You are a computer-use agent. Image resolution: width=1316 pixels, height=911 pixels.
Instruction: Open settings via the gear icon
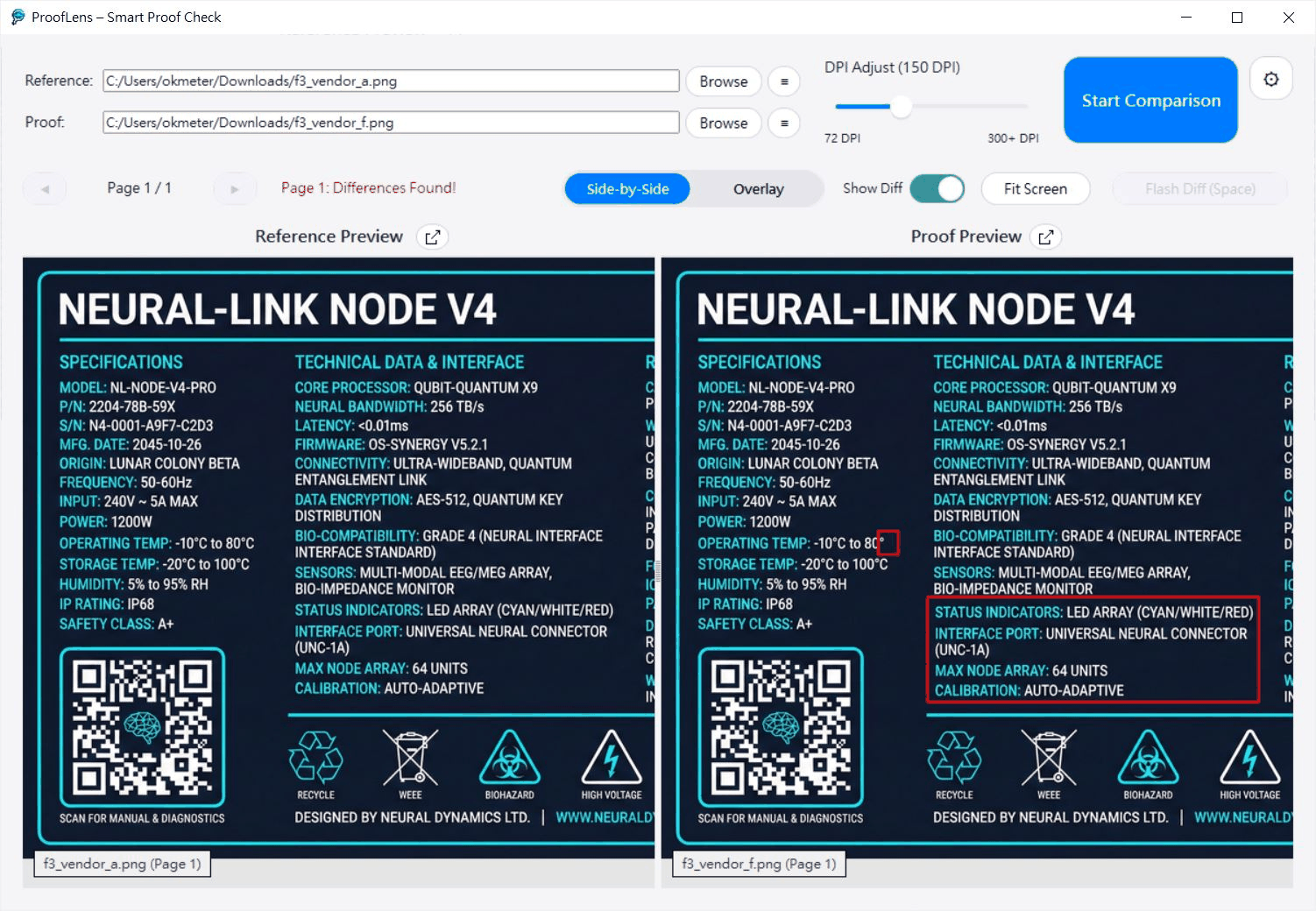pyautogui.click(x=1270, y=80)
